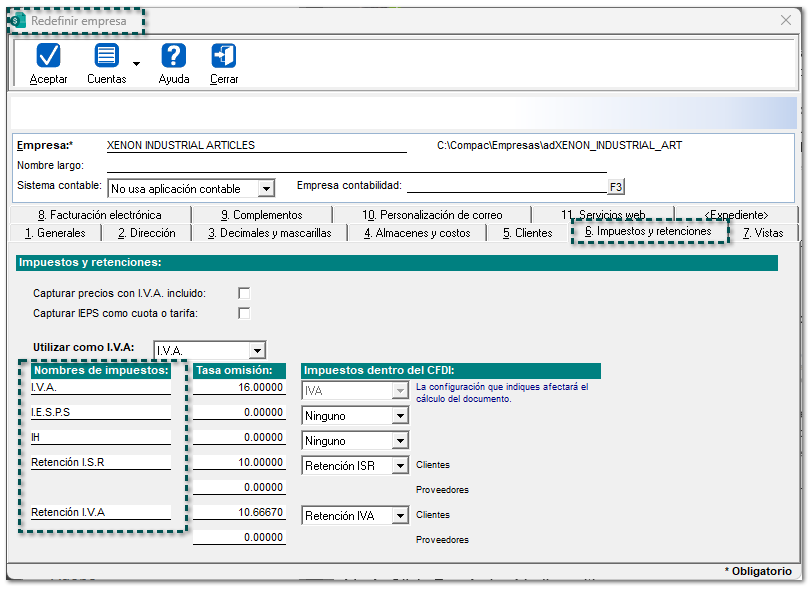Expand the Utilizar como I.V.A. dropdown

257,350
